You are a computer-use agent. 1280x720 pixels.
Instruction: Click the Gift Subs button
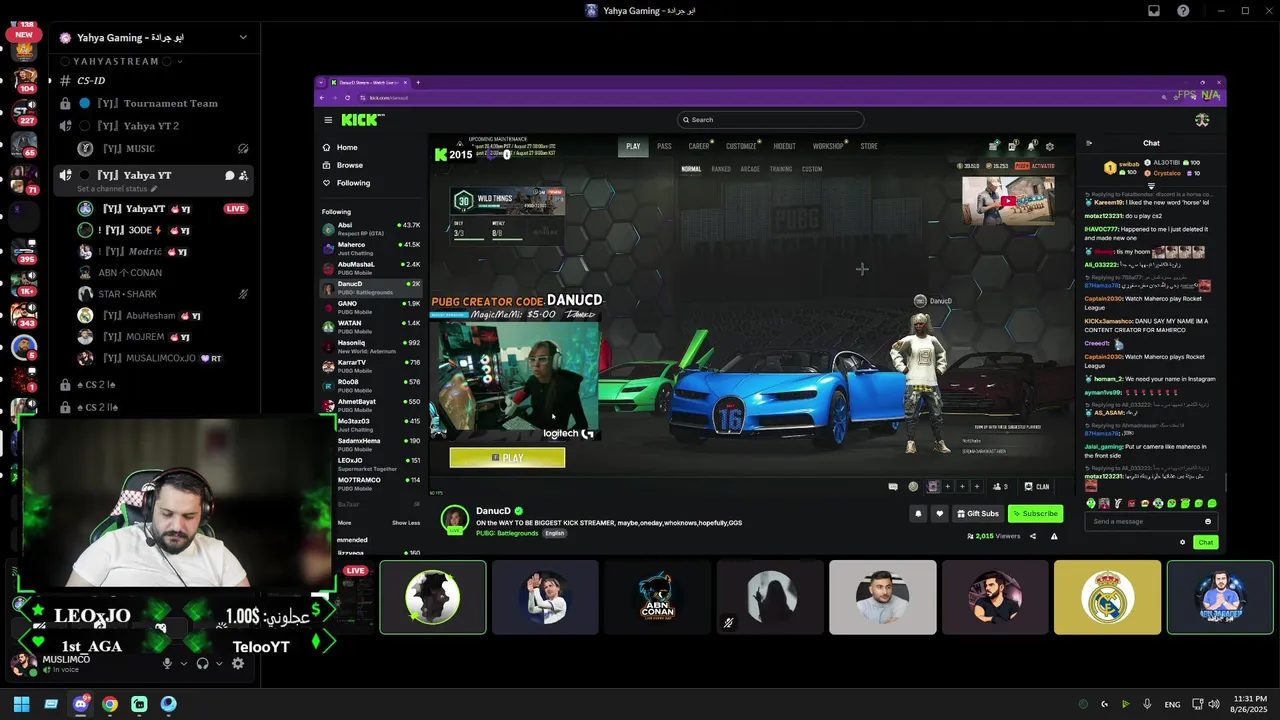point(978,513)
